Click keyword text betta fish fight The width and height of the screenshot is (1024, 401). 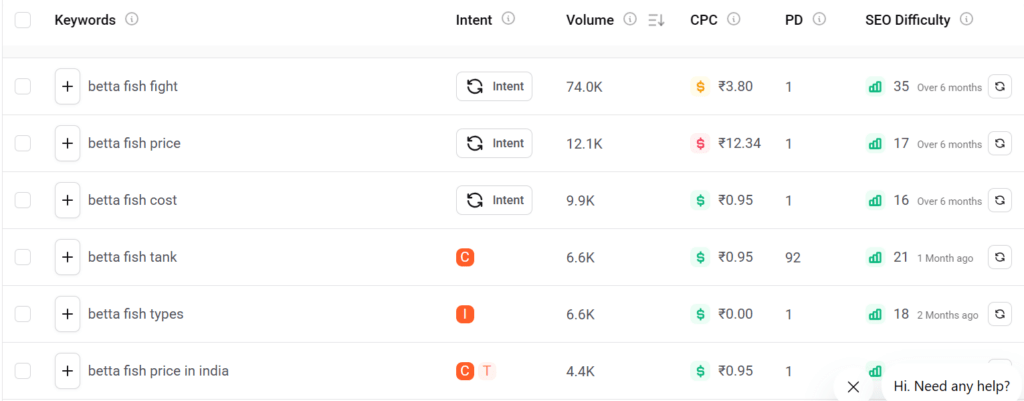pyautogui.click(x=133, y=86)
